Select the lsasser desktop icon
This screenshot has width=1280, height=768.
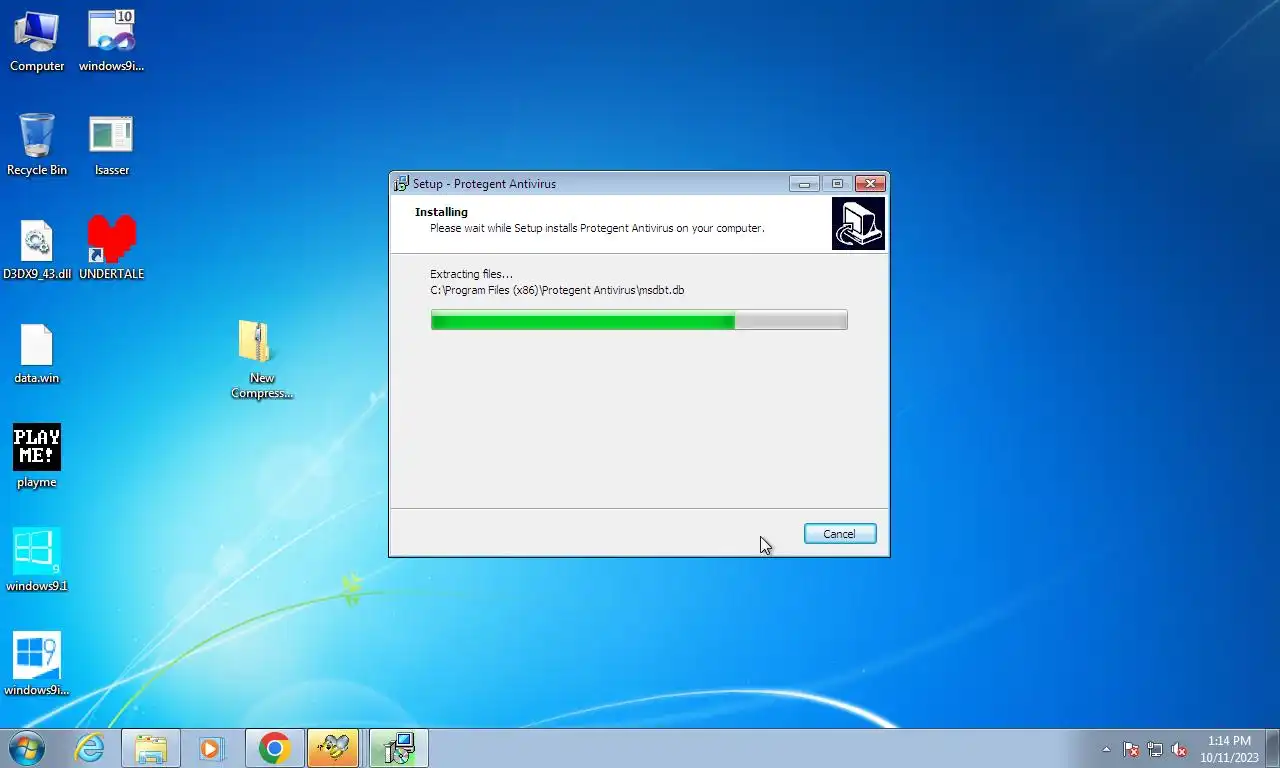111,146
